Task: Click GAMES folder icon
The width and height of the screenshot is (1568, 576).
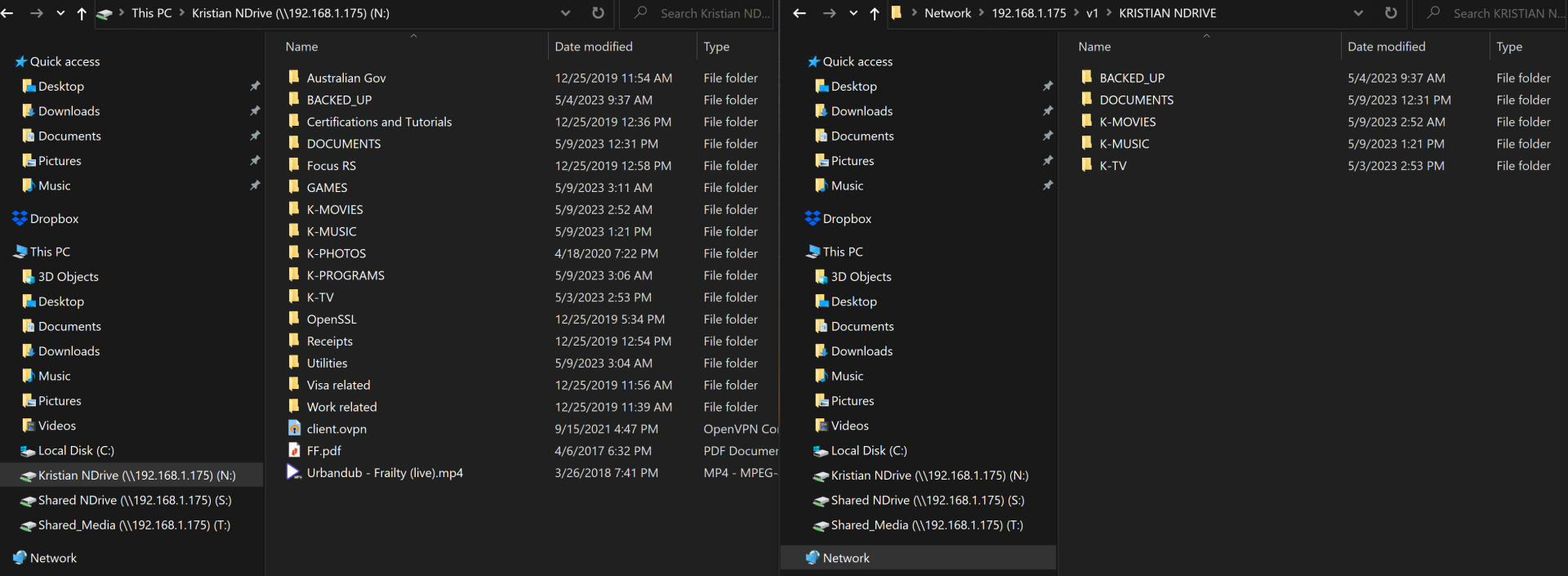Action: click(294, 187)
